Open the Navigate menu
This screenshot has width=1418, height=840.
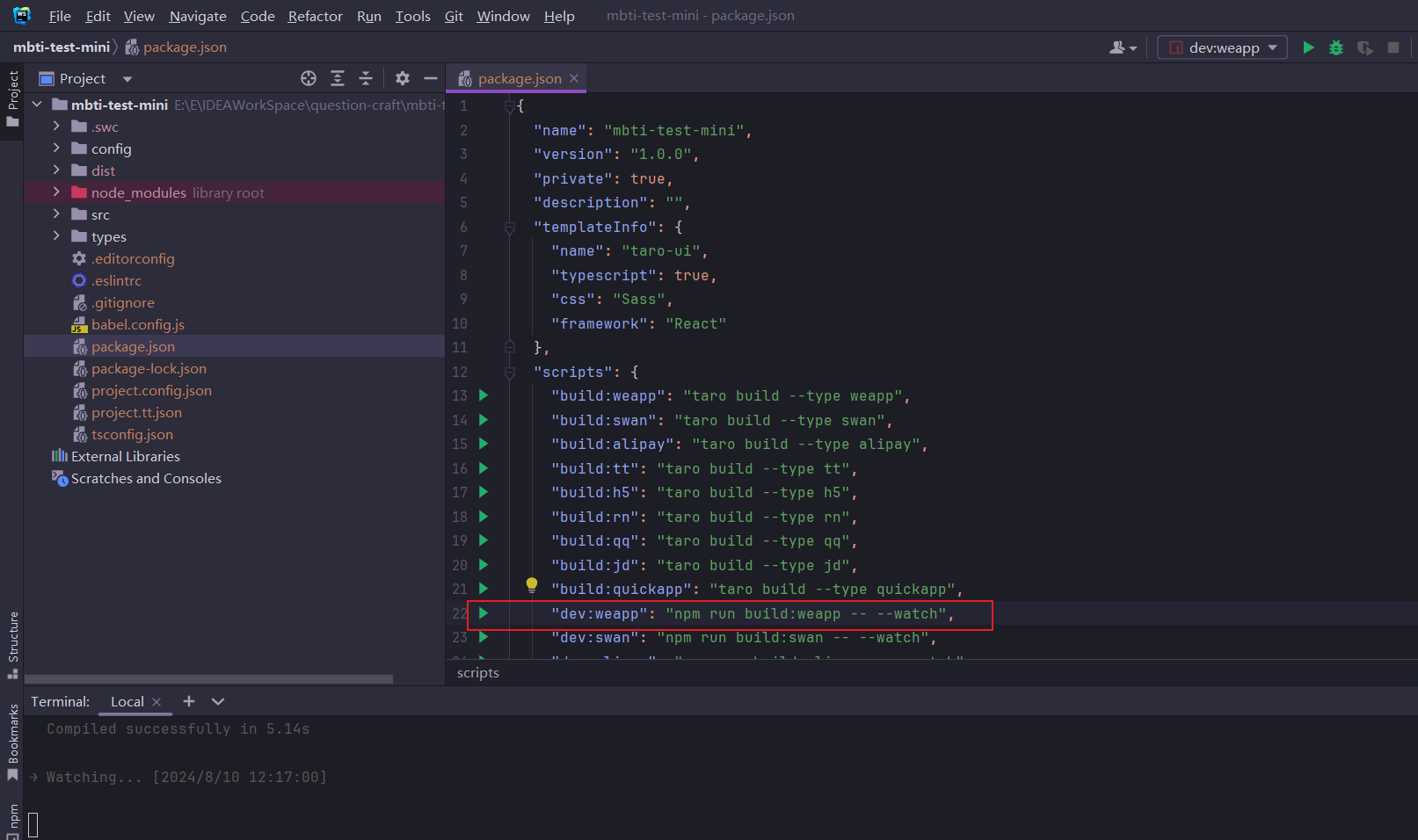[x=198, y=16]
